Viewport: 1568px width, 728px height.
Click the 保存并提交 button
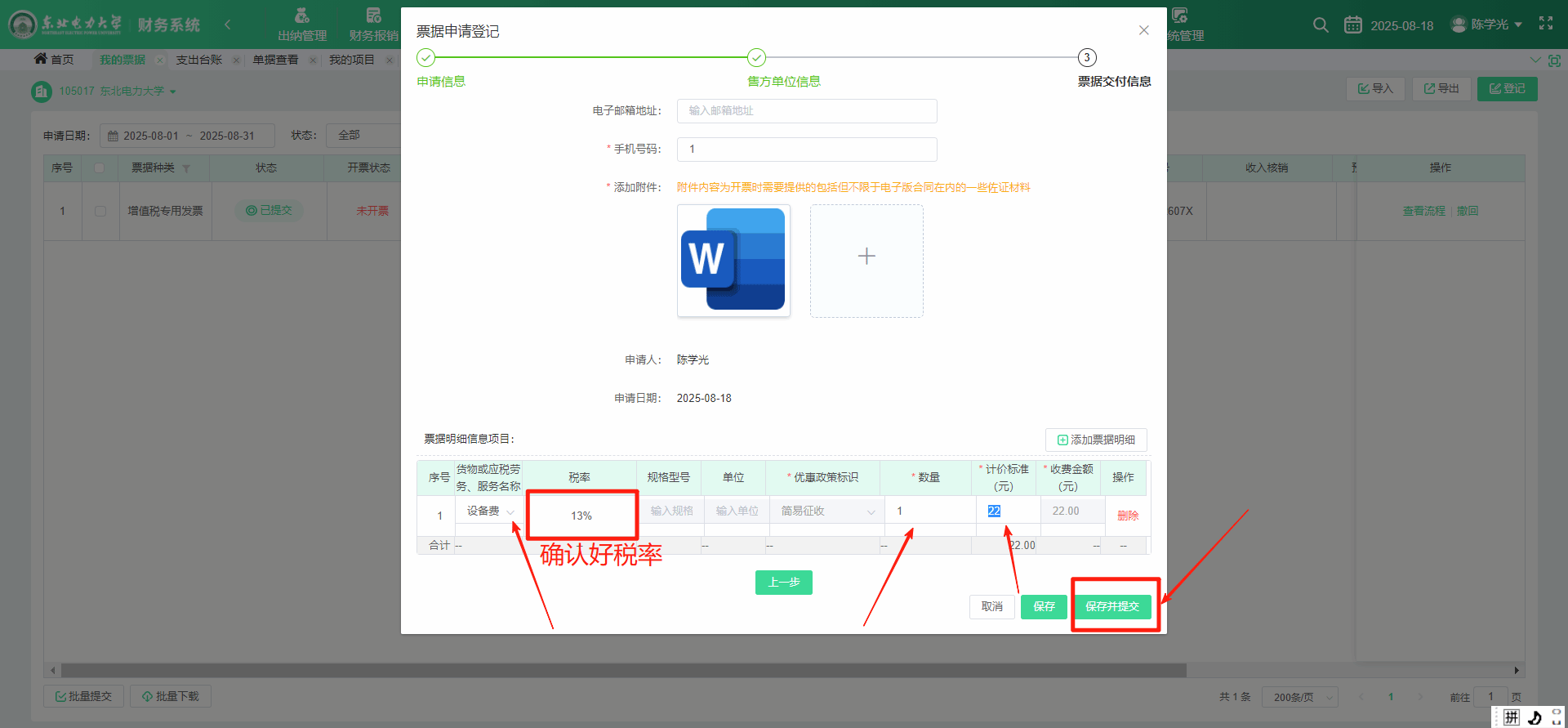tap(1111, 606)
